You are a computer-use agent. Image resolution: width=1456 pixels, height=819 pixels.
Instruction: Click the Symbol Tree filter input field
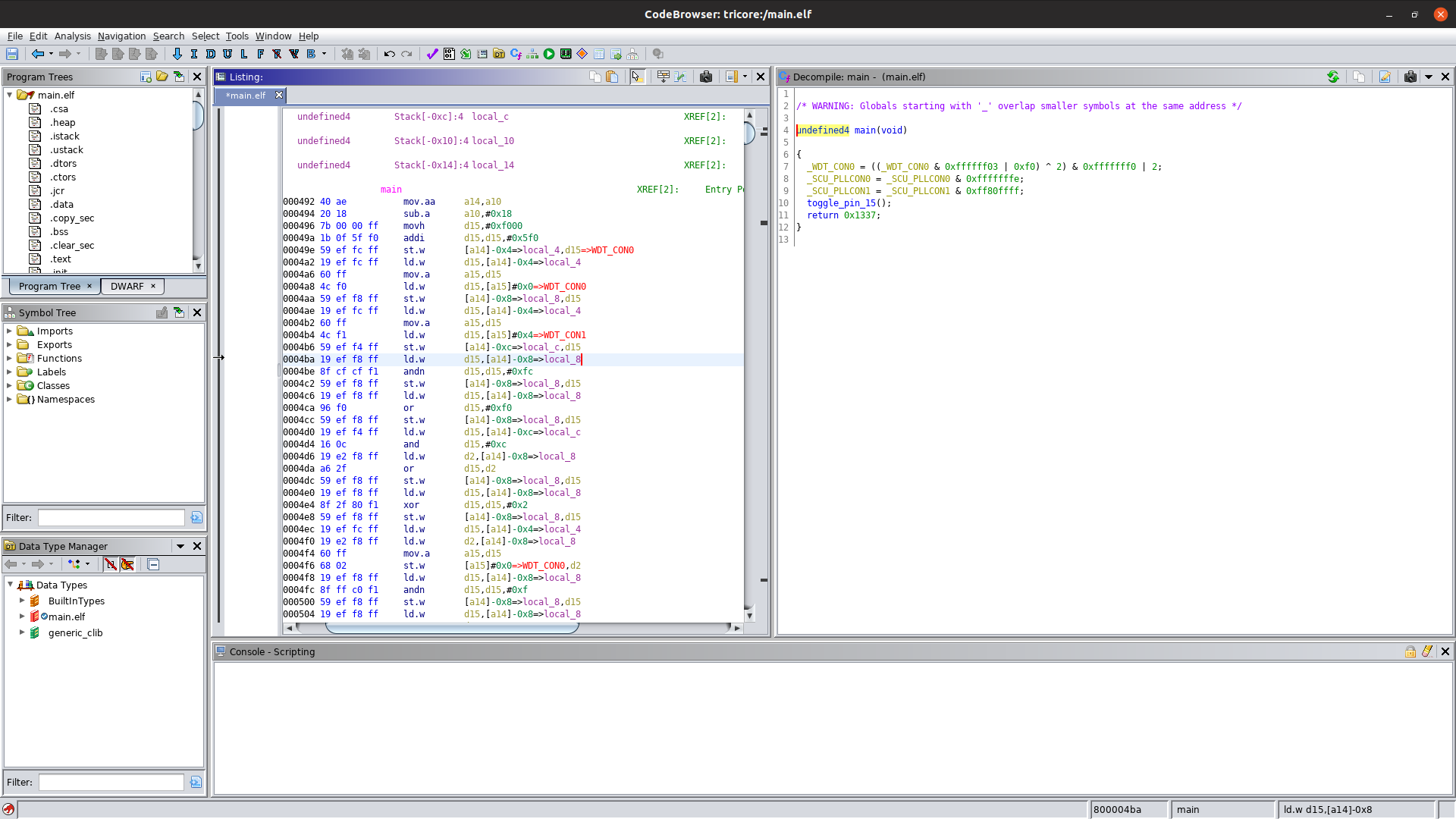pos(111,517)
